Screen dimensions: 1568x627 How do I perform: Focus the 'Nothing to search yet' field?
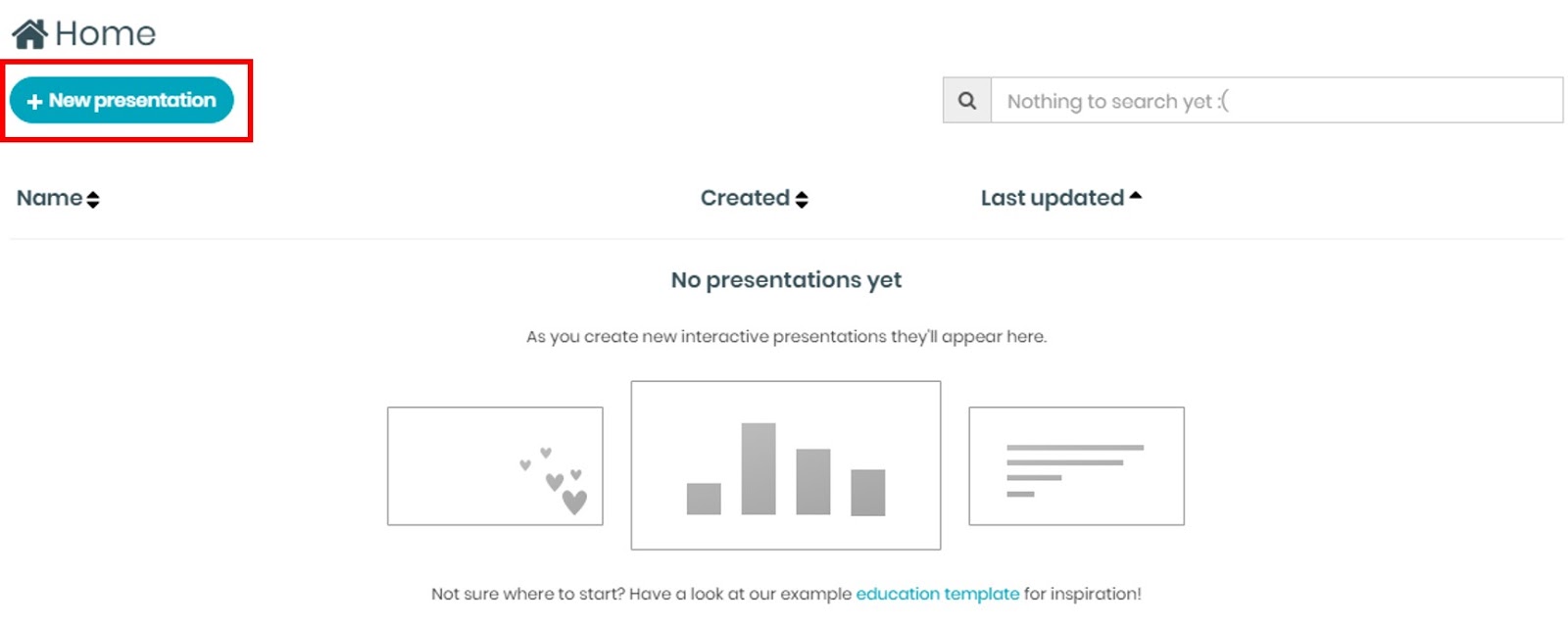1276,101
